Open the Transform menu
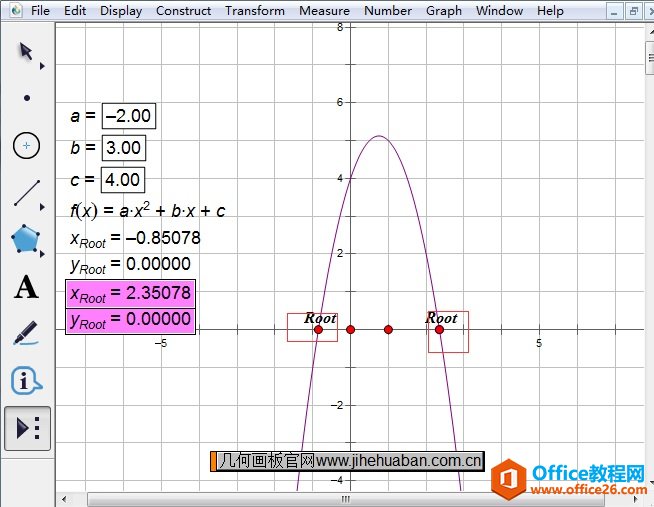 [255, 10]
